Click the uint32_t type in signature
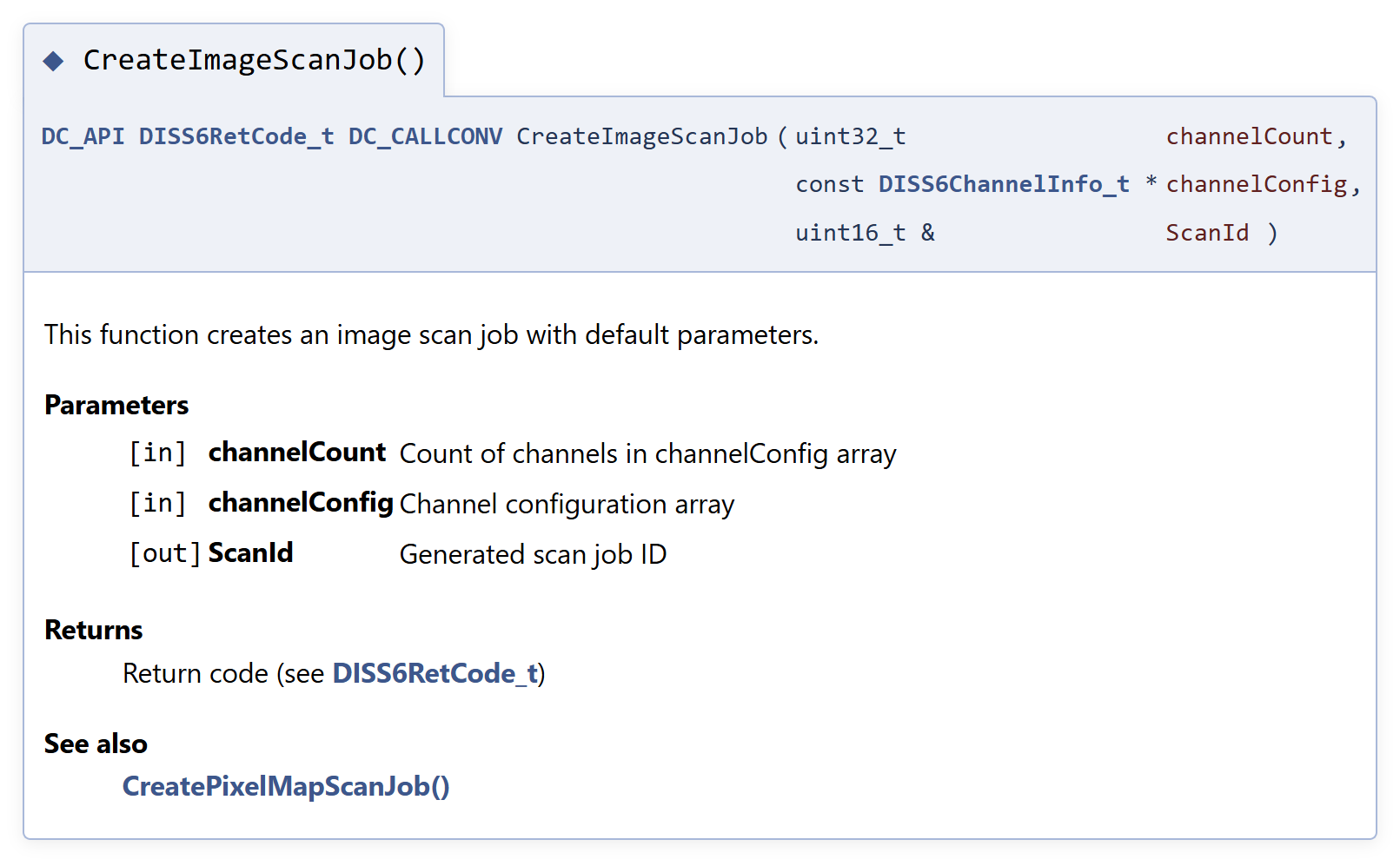The width and height of the screenshot is (1400, 866). (851, 136)
